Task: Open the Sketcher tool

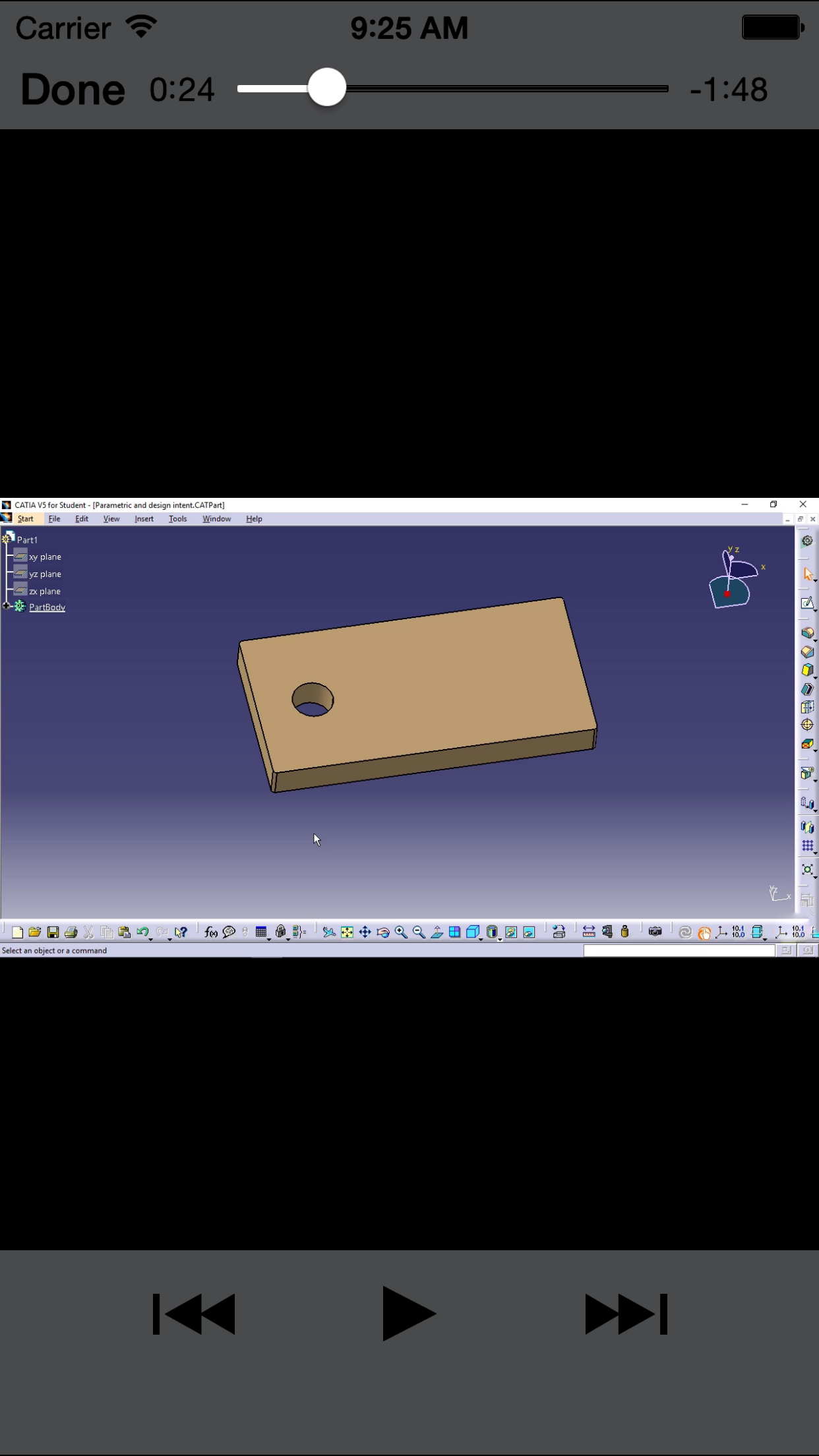Action: click(x=807, y=603)
